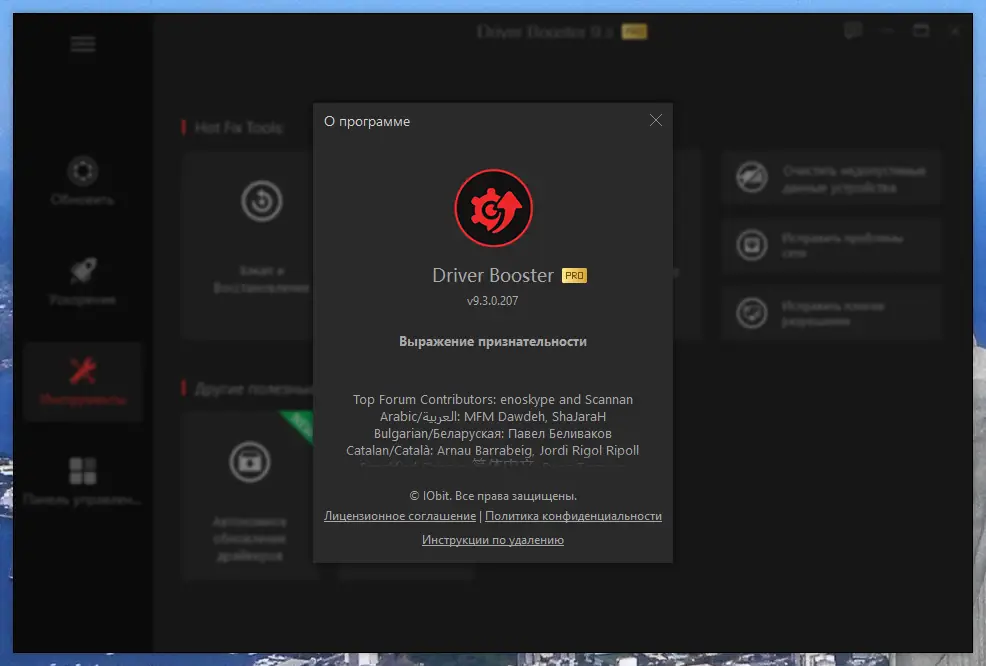Click the IObit copyright notice
The image size is (986, 666).
tap(493, 496)
